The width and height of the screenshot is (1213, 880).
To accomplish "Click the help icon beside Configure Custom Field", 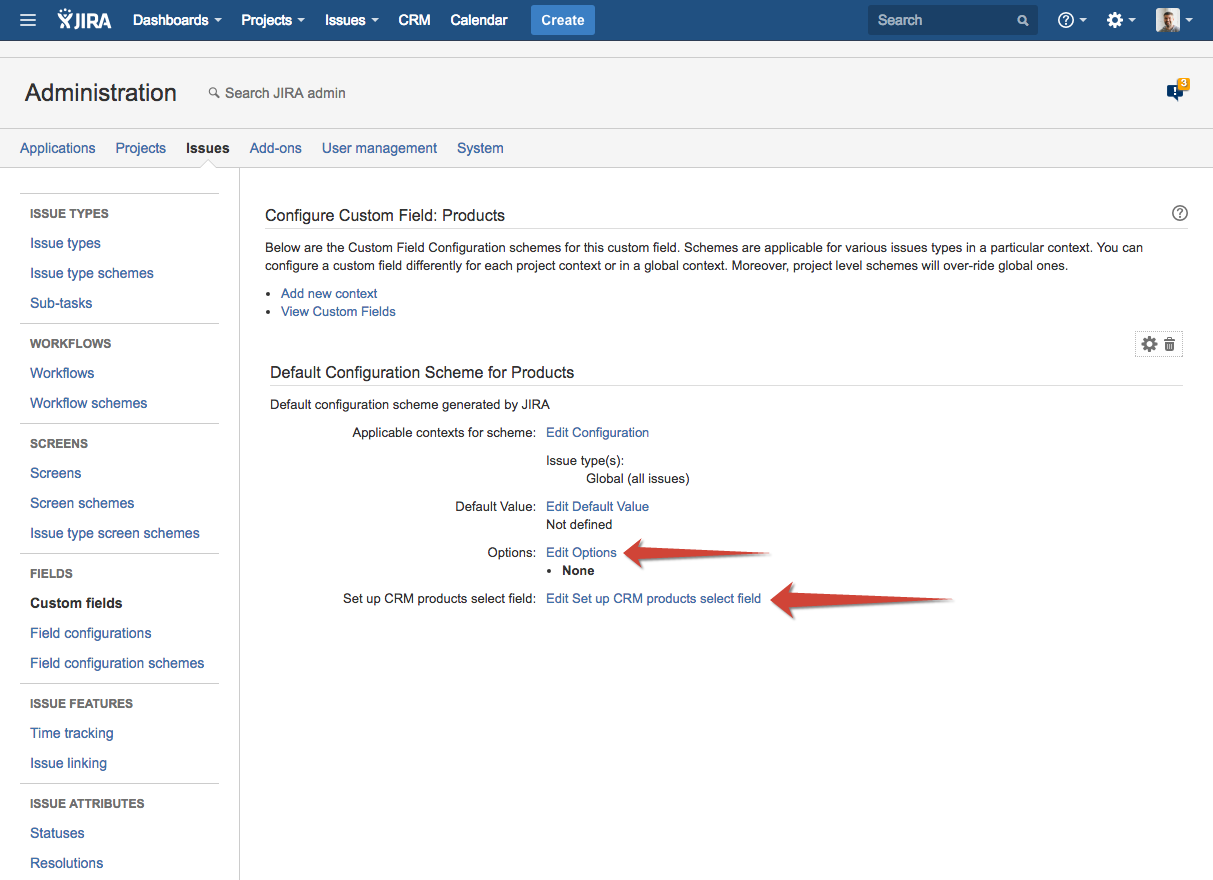I will pos(1180,213).
